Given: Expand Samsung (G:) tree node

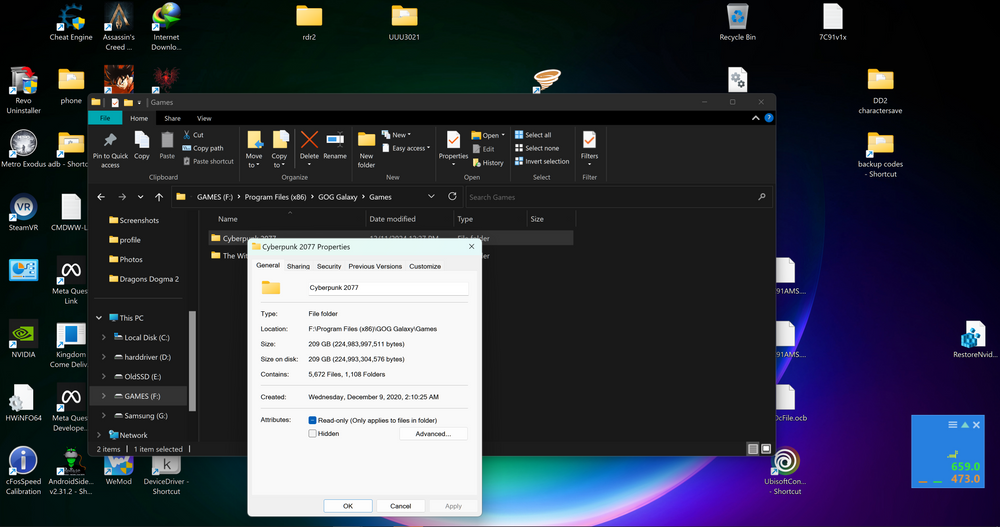Looking at the screenshot, I should tap(103, 416).
